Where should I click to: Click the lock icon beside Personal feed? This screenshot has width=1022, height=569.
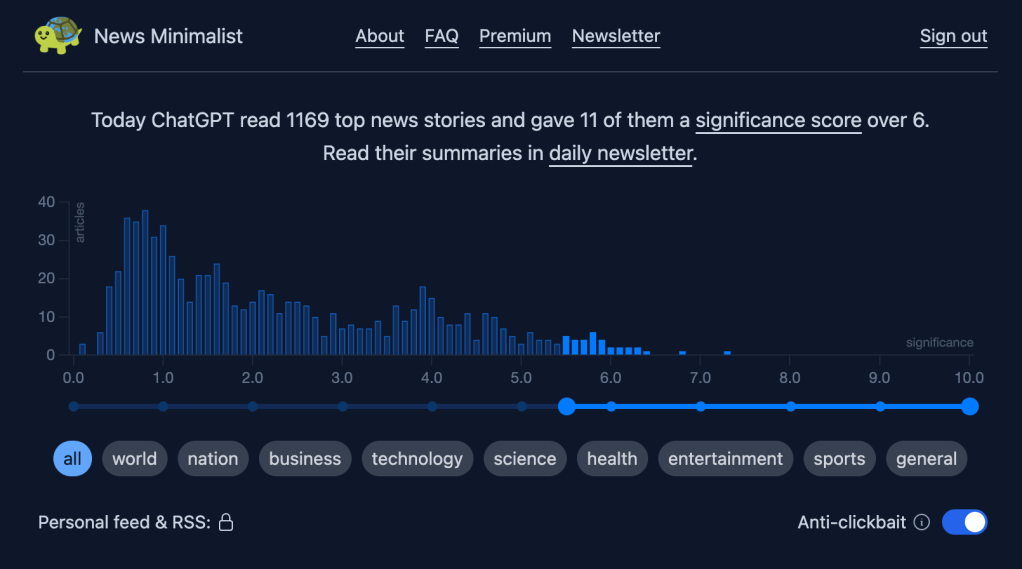point(226,522)
